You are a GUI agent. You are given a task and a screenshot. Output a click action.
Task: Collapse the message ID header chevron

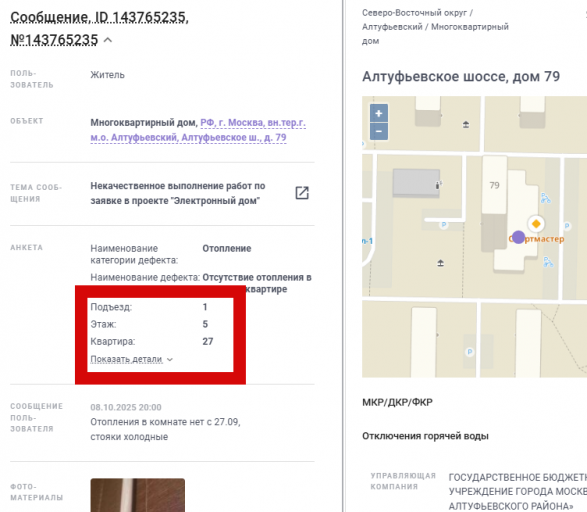[x=108, y=40]
